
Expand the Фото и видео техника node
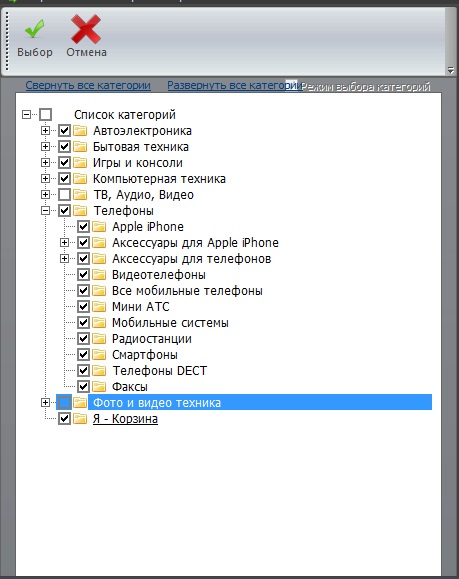(45, 402)
